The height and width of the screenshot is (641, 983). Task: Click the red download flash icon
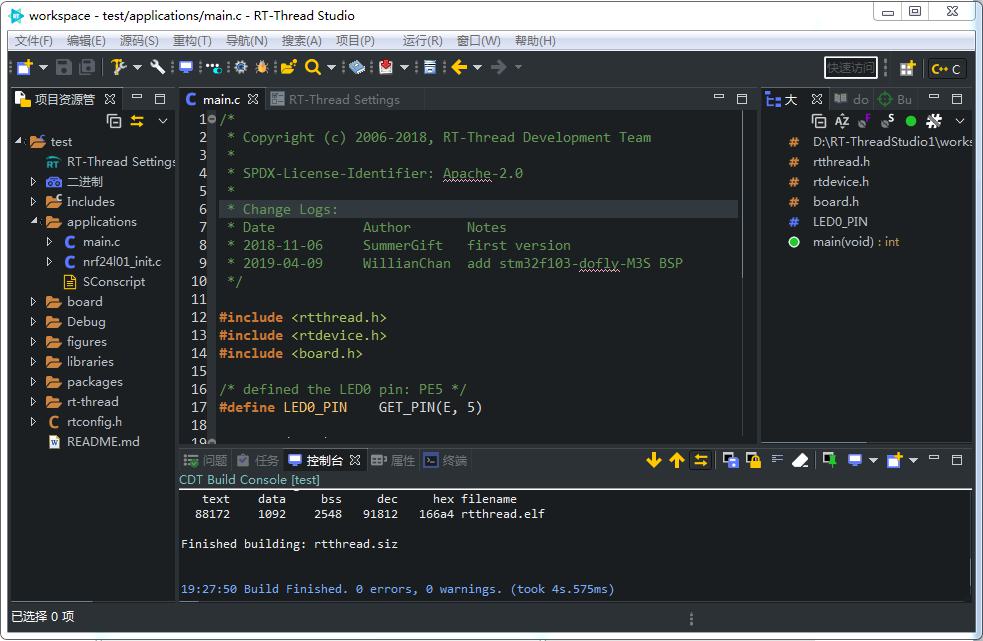(386, 67)
